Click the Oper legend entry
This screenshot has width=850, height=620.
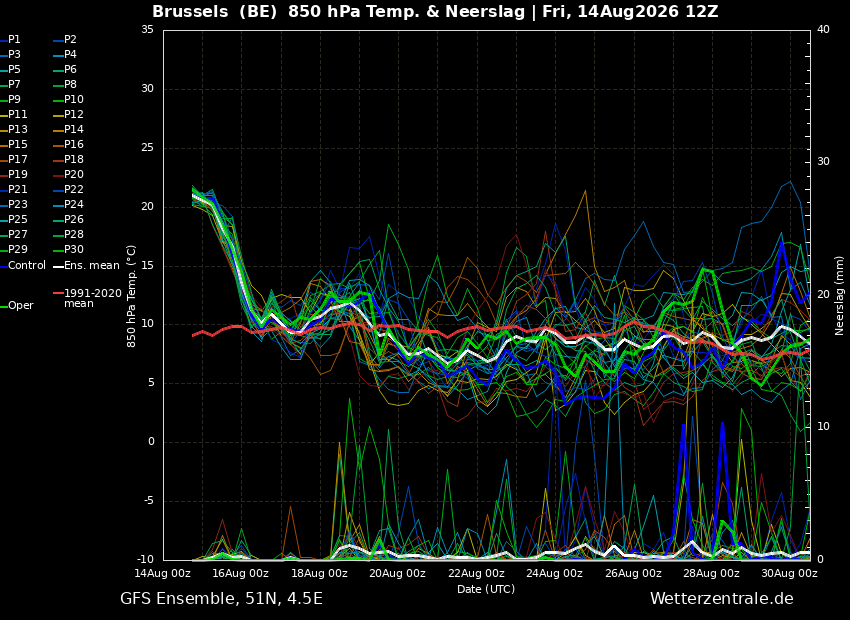(x=17, y=306)
